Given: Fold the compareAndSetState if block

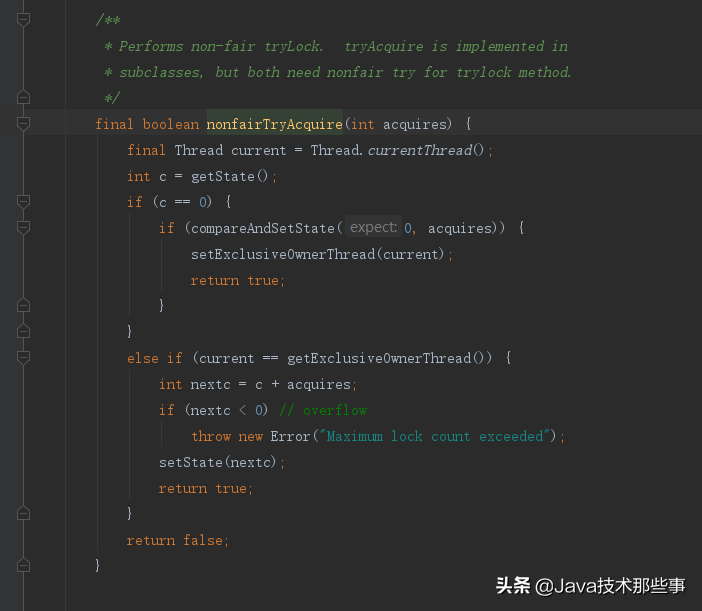Looking at the screenshot, I should click(x=23, y=227).
